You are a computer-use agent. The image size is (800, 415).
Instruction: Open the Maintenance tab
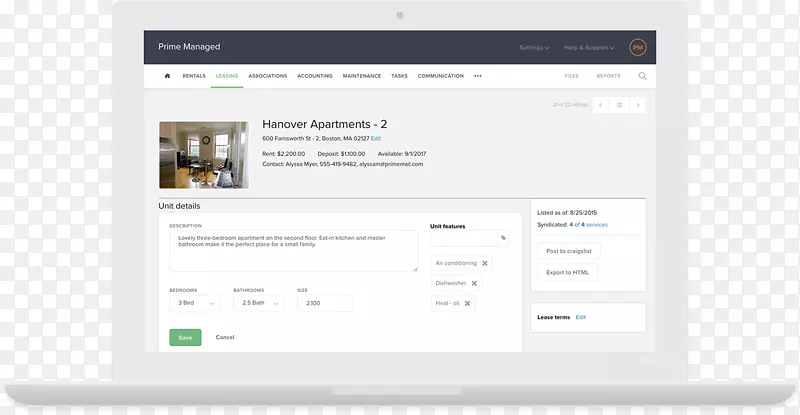[x=361, y=76]
